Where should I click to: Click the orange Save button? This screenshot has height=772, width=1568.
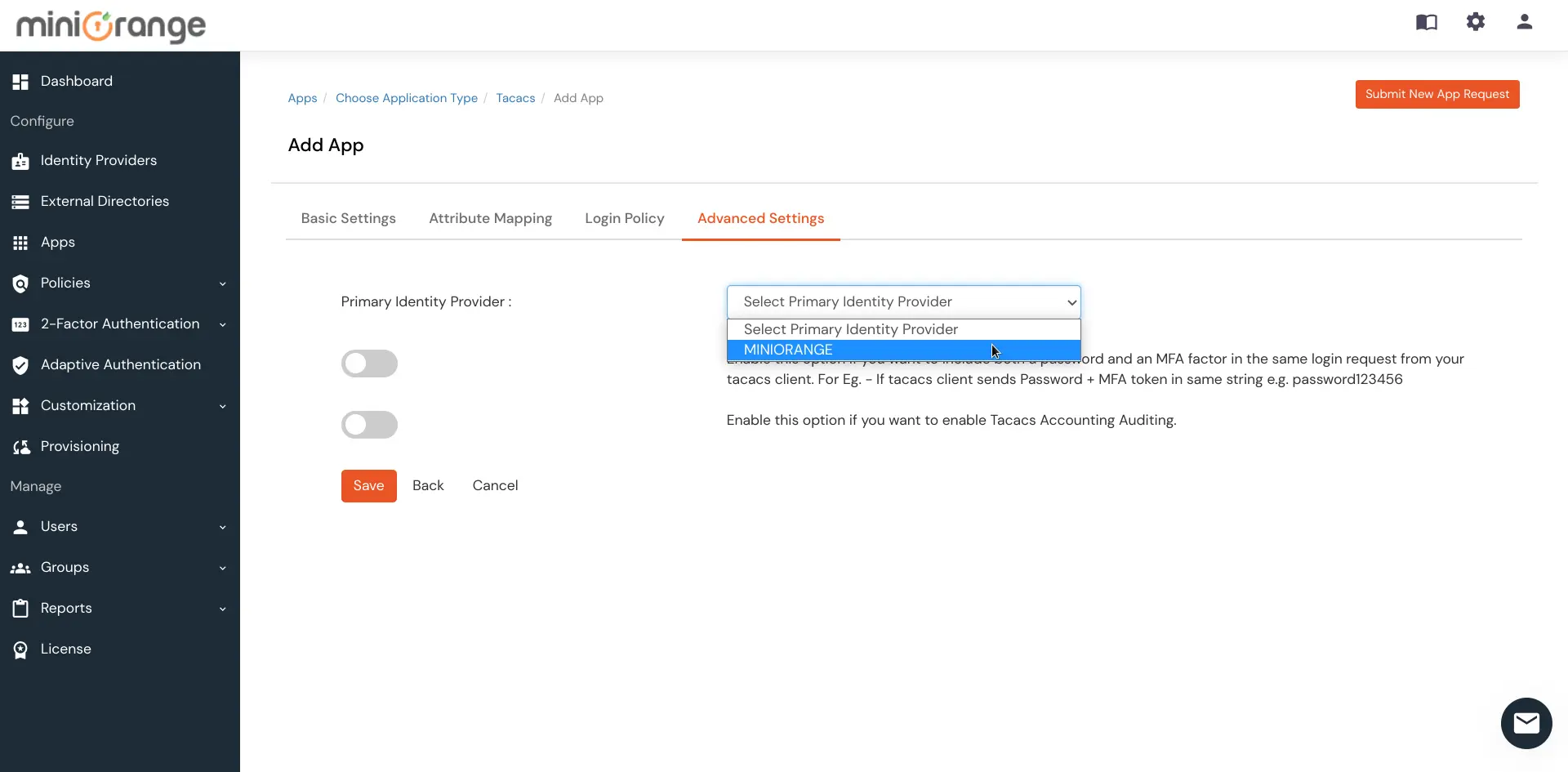368,485
